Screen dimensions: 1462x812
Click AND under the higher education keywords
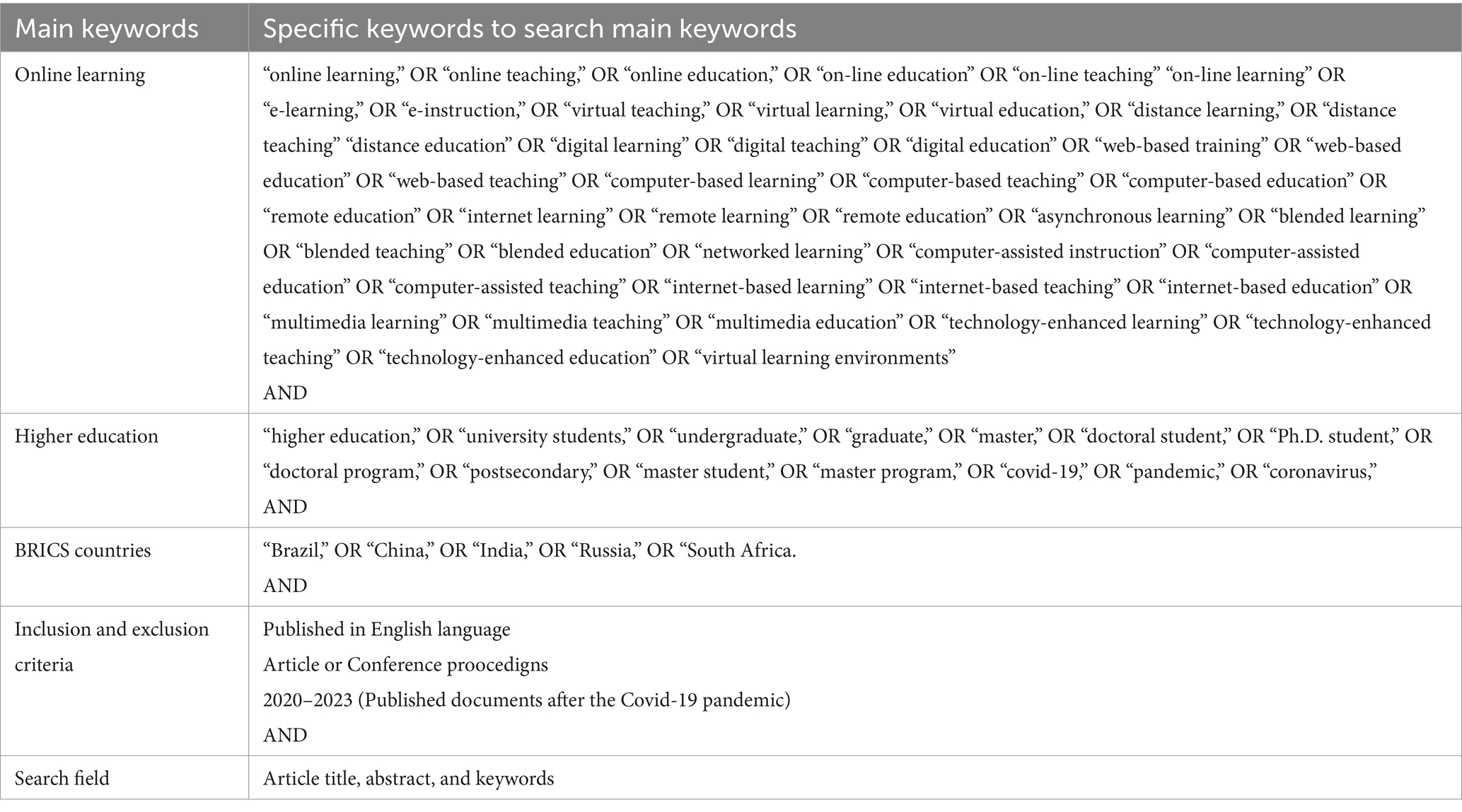pyautogui.click(x=285, y=506)
